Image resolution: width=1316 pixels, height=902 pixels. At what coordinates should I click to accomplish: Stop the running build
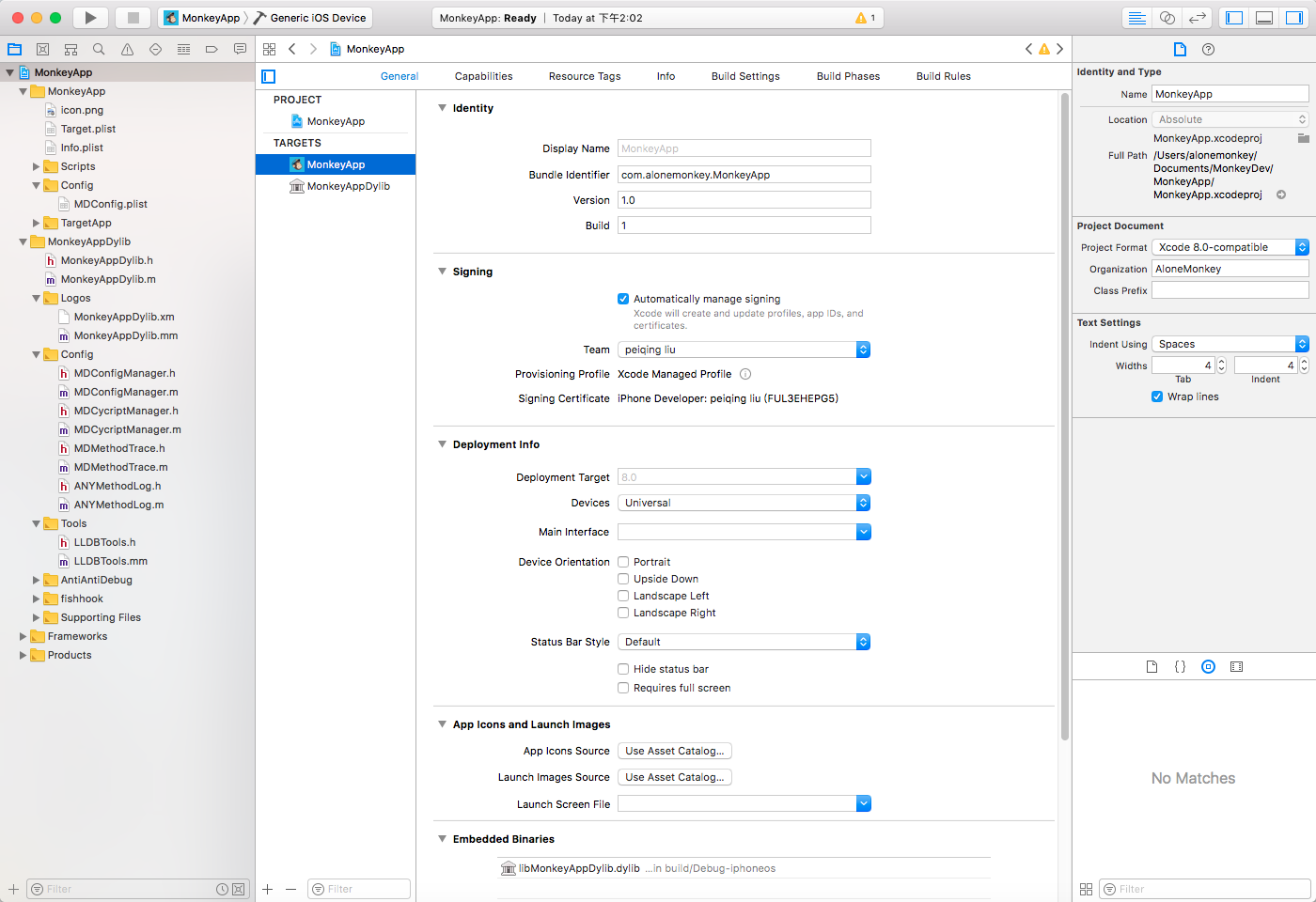133,18
